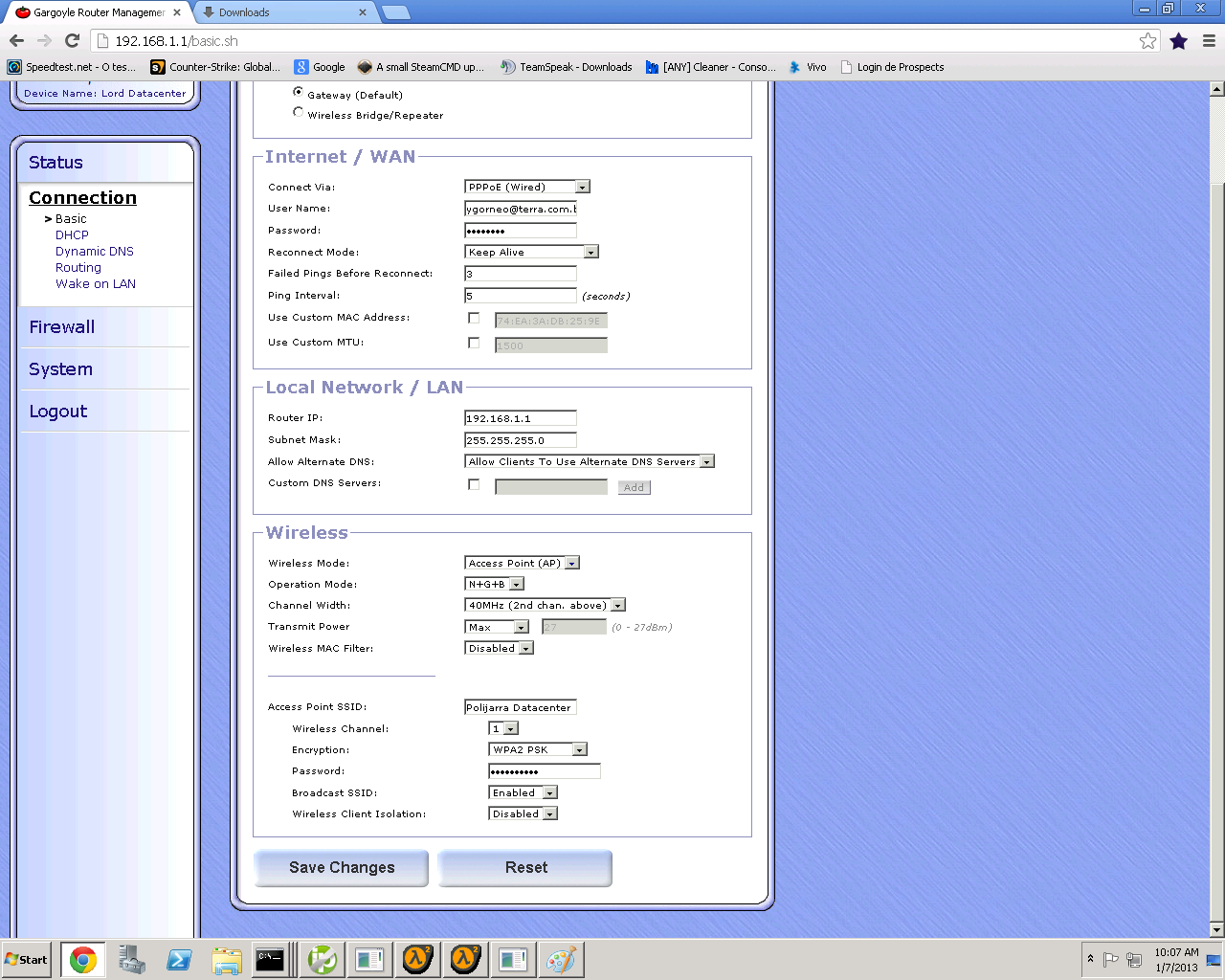
Task: Click Logout in sidebar
Action: tap(57, 412)
